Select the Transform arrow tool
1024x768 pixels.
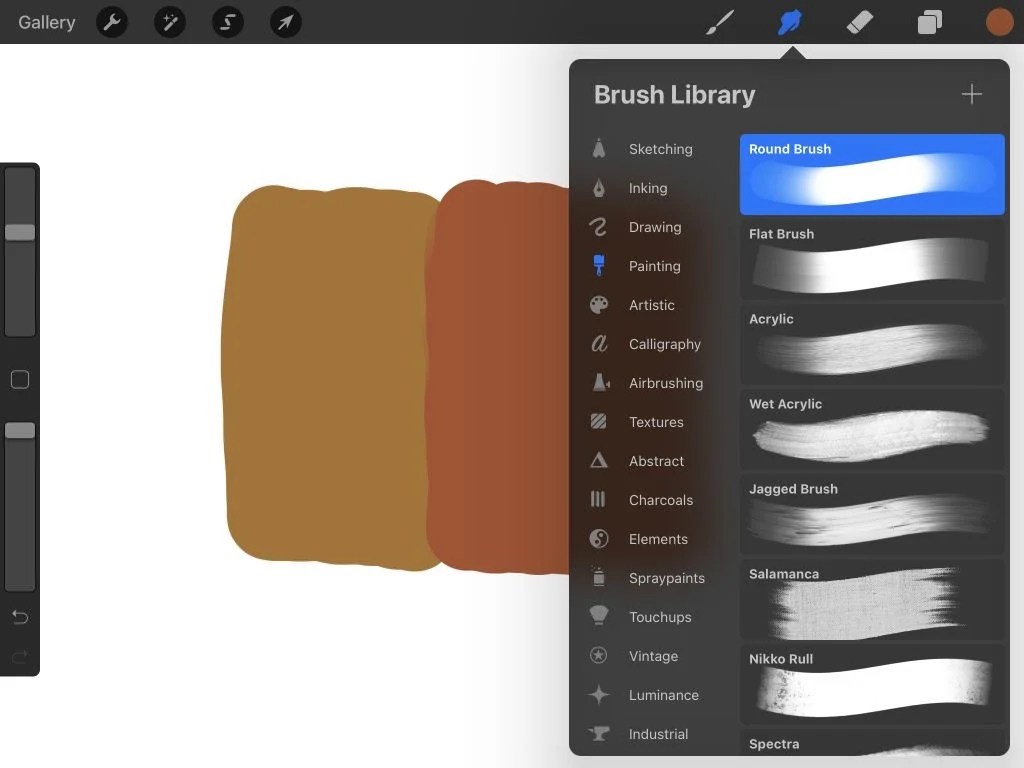click(x=286, y=22)
